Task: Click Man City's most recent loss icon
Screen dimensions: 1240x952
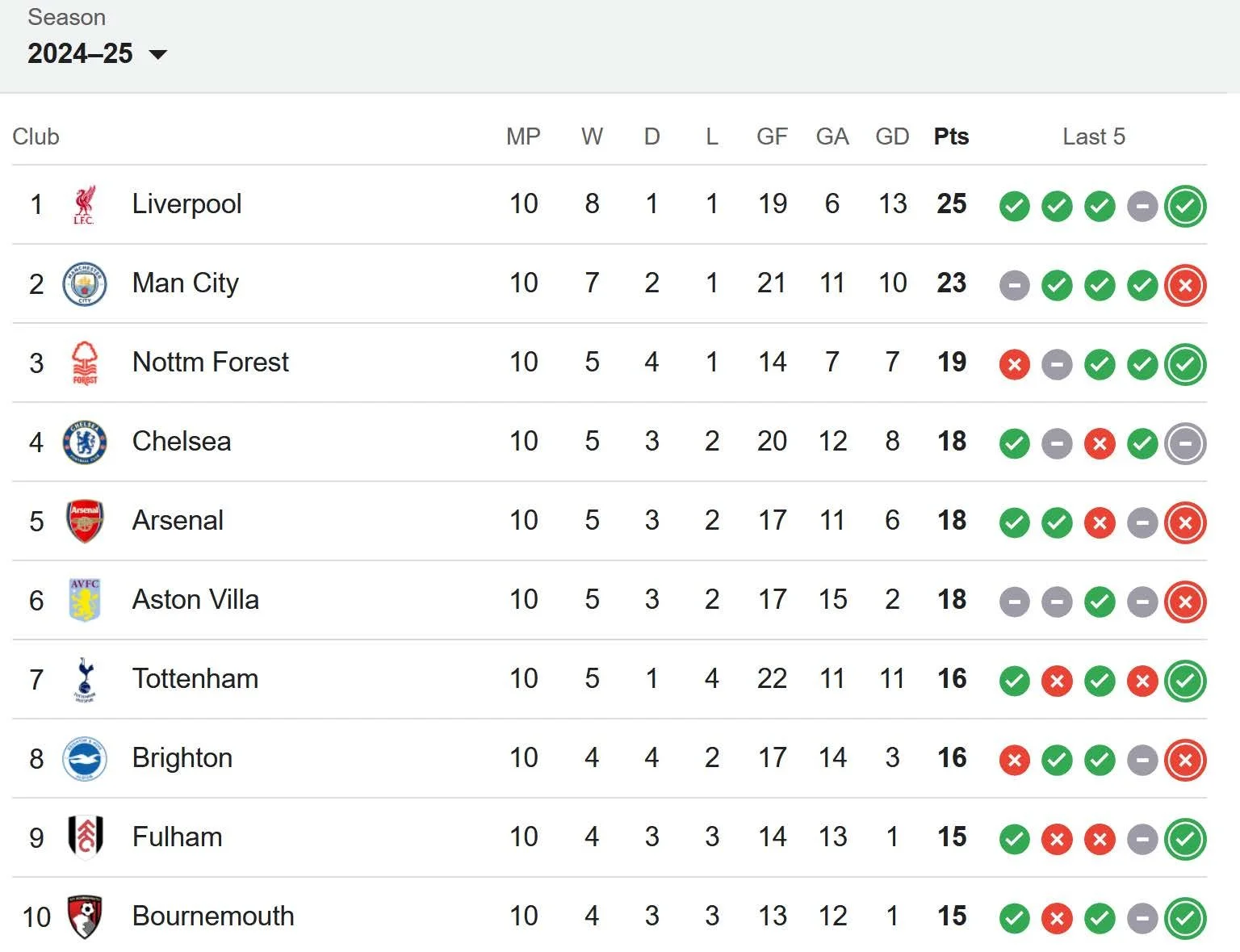Action: [1185, 285]
